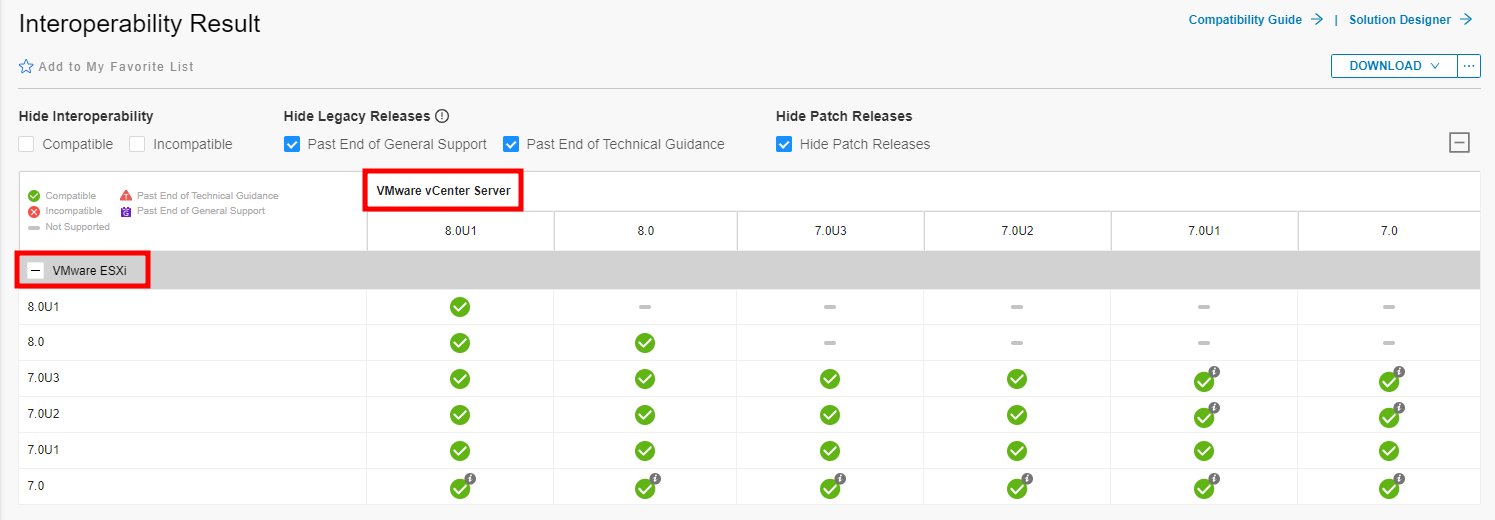Select the ESXi 8.0 row label
This screenshot has height=520, width=1495.
point(36,342)
